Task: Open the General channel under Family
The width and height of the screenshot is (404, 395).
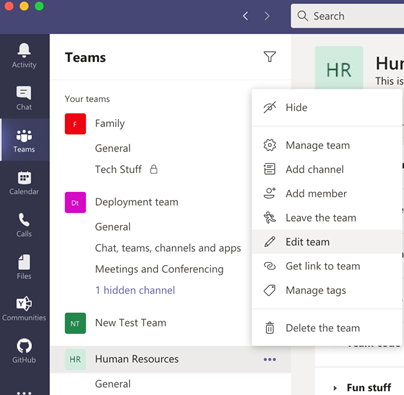Action: click(x=113, y=148)
